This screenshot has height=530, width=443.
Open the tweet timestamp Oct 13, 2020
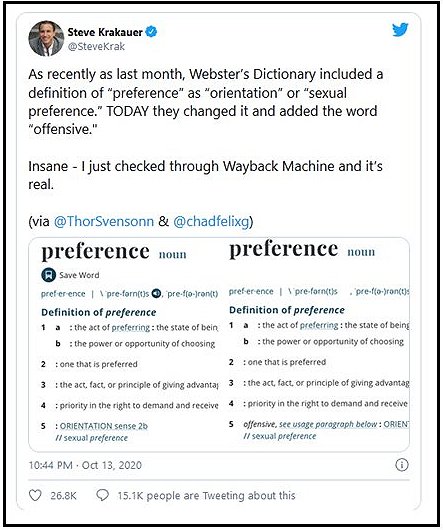[85, 465]
